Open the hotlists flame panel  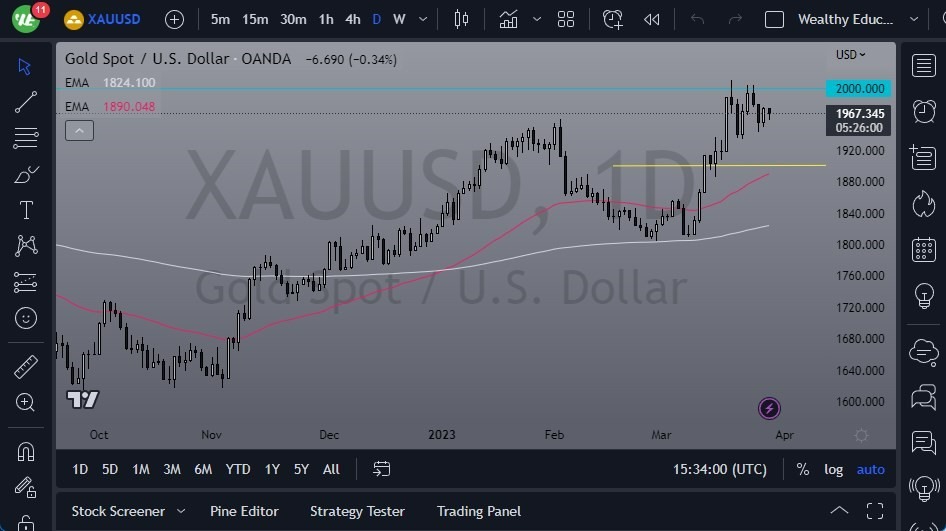pos(924,203)
